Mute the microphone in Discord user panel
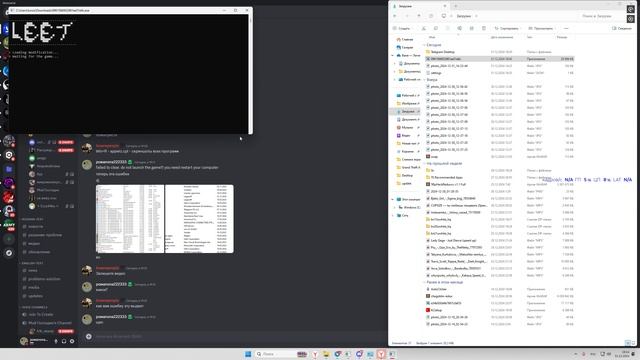 [x=56, y=341]
